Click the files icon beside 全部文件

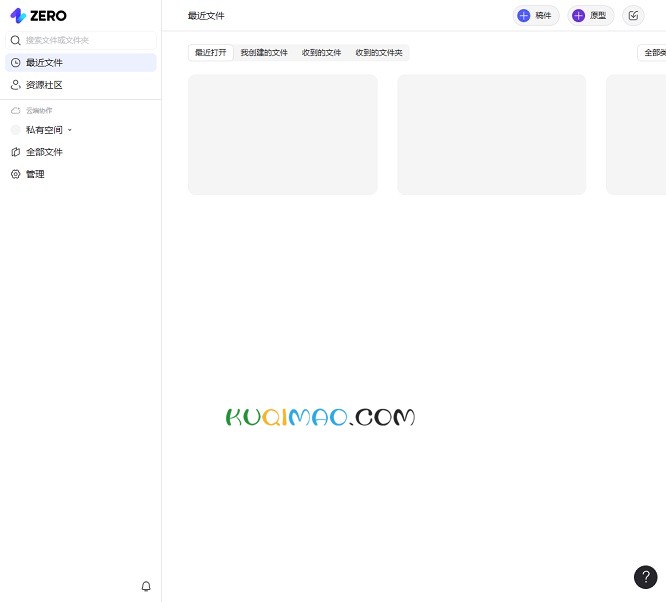(16, 152)
